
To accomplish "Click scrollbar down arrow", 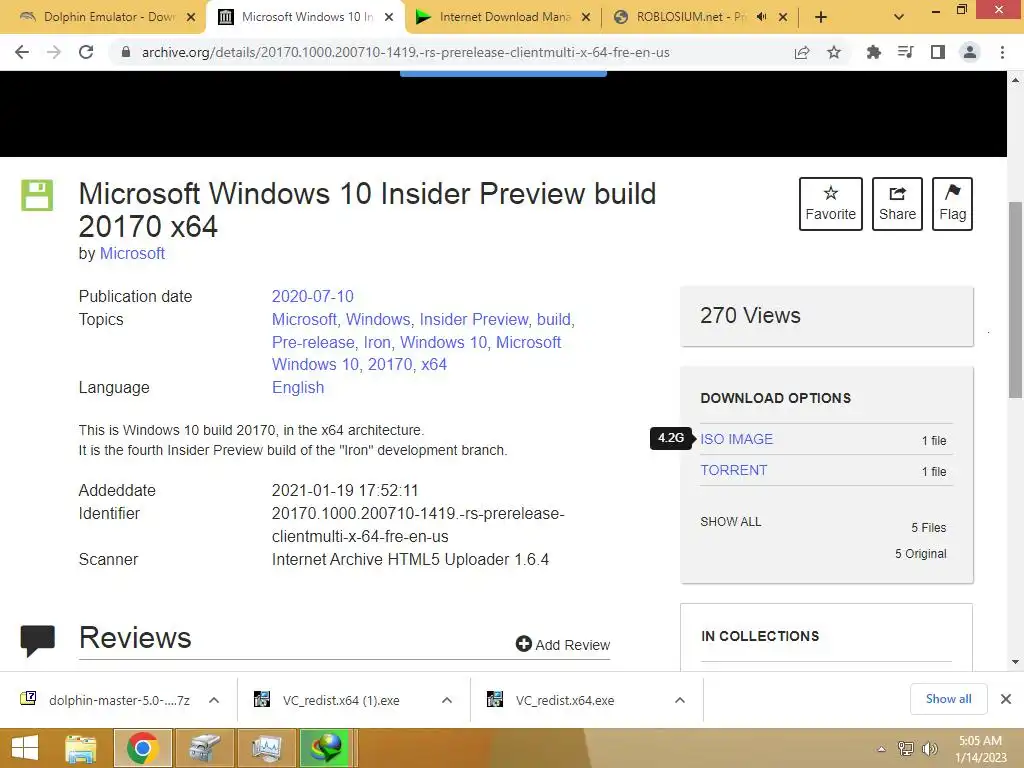I will [1016, 662].
